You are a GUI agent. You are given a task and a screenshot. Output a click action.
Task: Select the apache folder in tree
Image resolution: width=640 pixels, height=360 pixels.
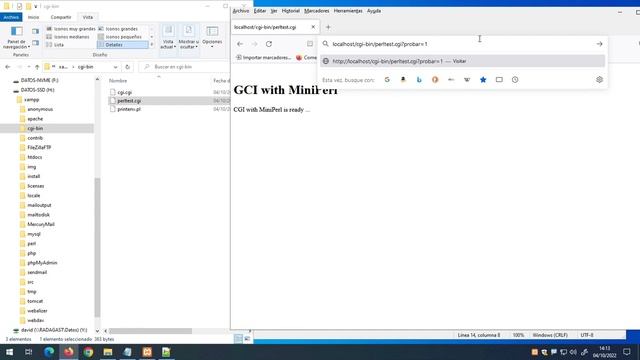[x=35, y=119]
